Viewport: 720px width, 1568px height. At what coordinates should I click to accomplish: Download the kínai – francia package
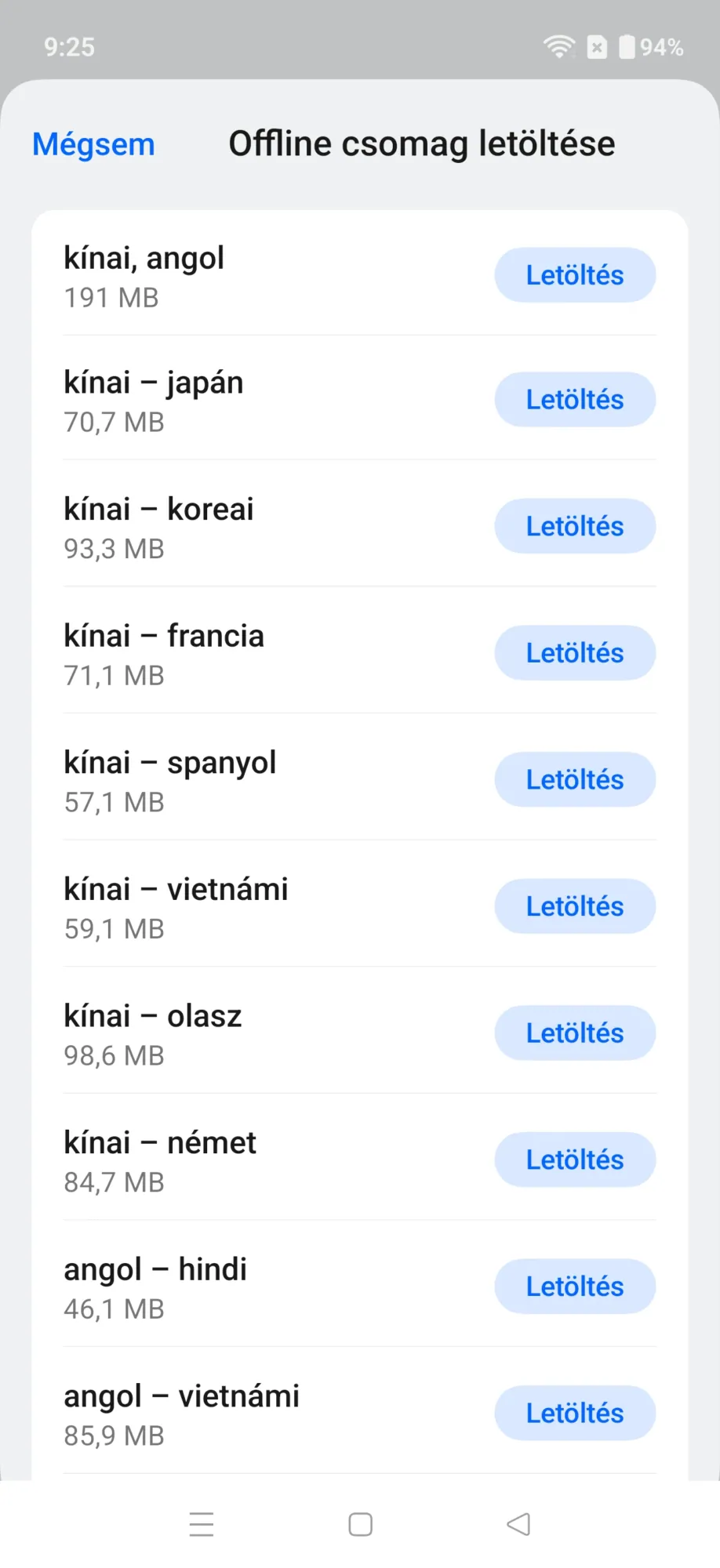pos(575,653)
